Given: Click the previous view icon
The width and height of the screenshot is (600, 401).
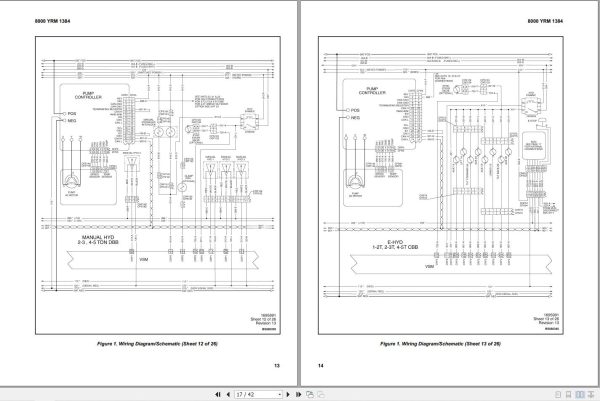Looking at the screenshot, I should (x=310, y=394).
